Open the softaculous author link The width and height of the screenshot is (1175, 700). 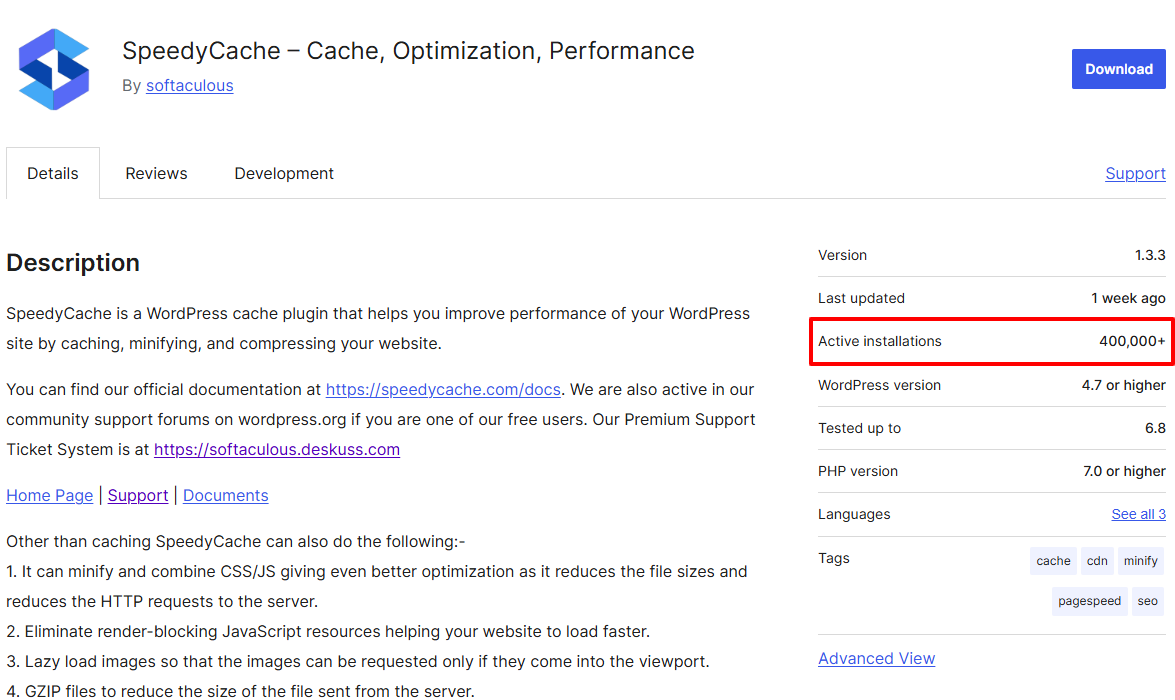[190, 85]
